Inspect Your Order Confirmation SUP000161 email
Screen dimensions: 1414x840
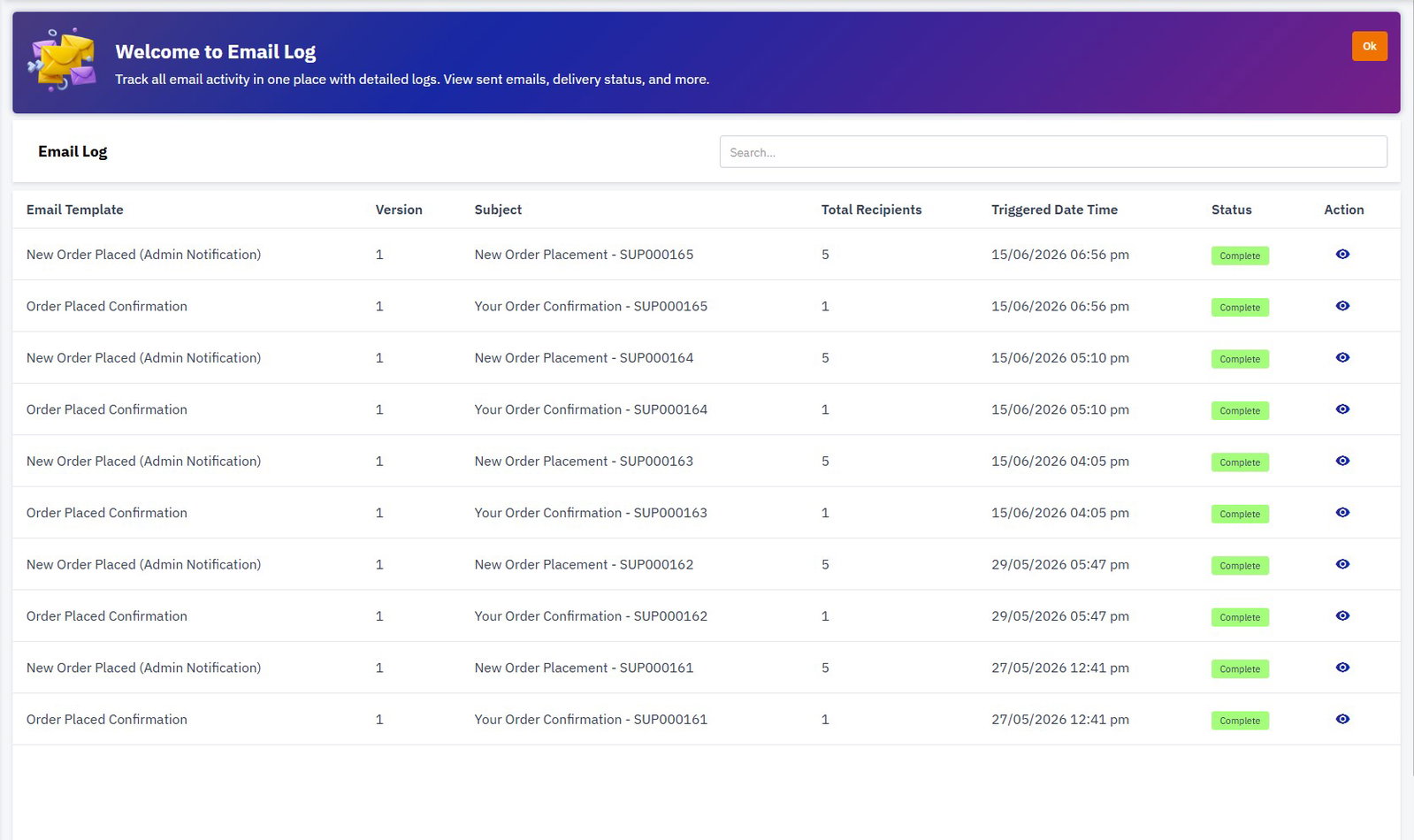(x=1342, y=720)
